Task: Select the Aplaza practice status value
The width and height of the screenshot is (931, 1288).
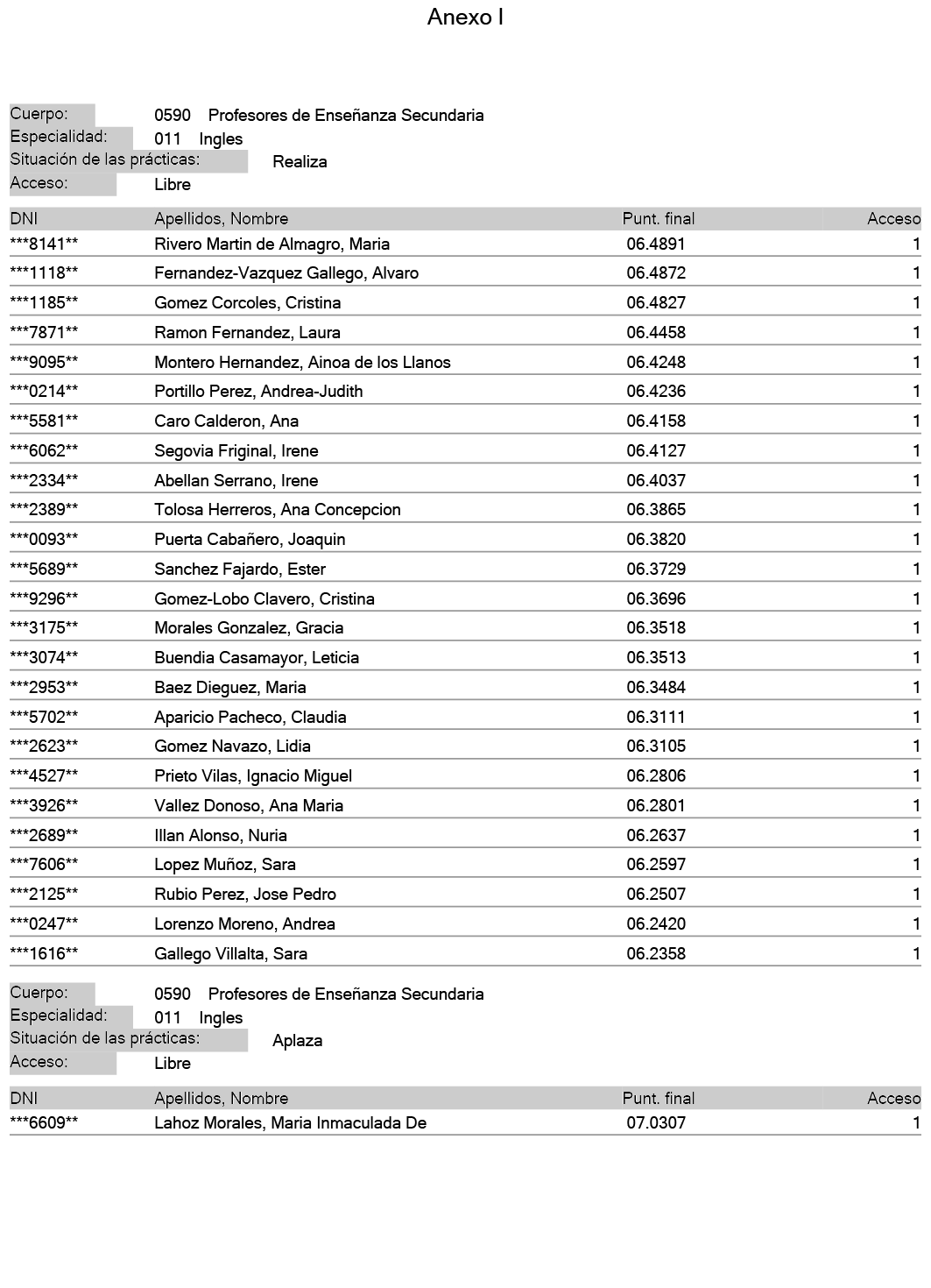Action: [298, 1040]
